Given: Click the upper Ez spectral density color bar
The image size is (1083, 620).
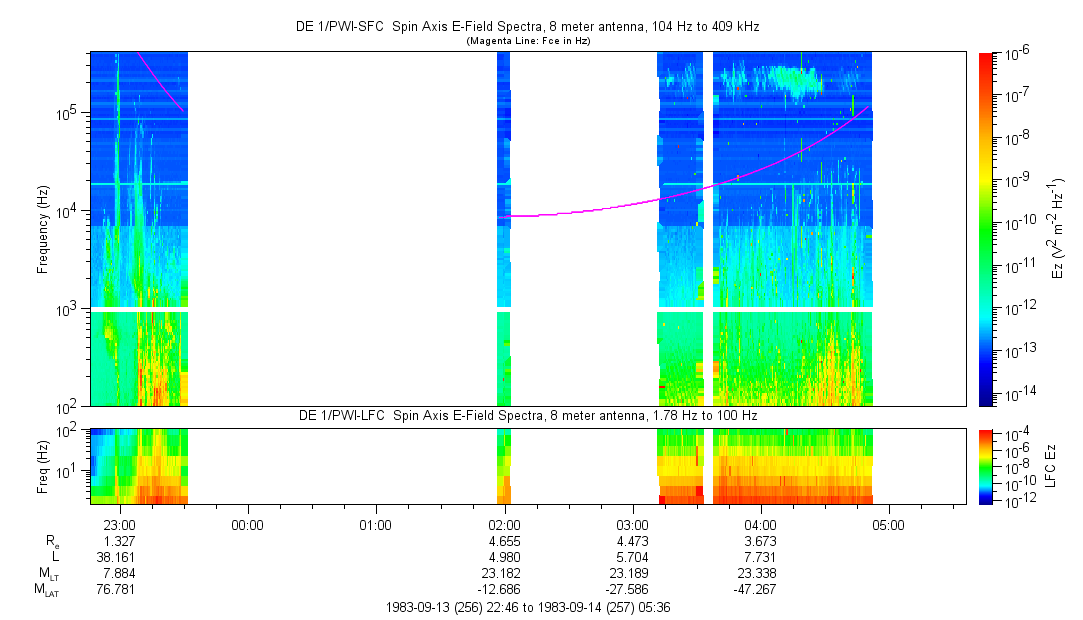Looking at the screenshot, I should (986, 229).
